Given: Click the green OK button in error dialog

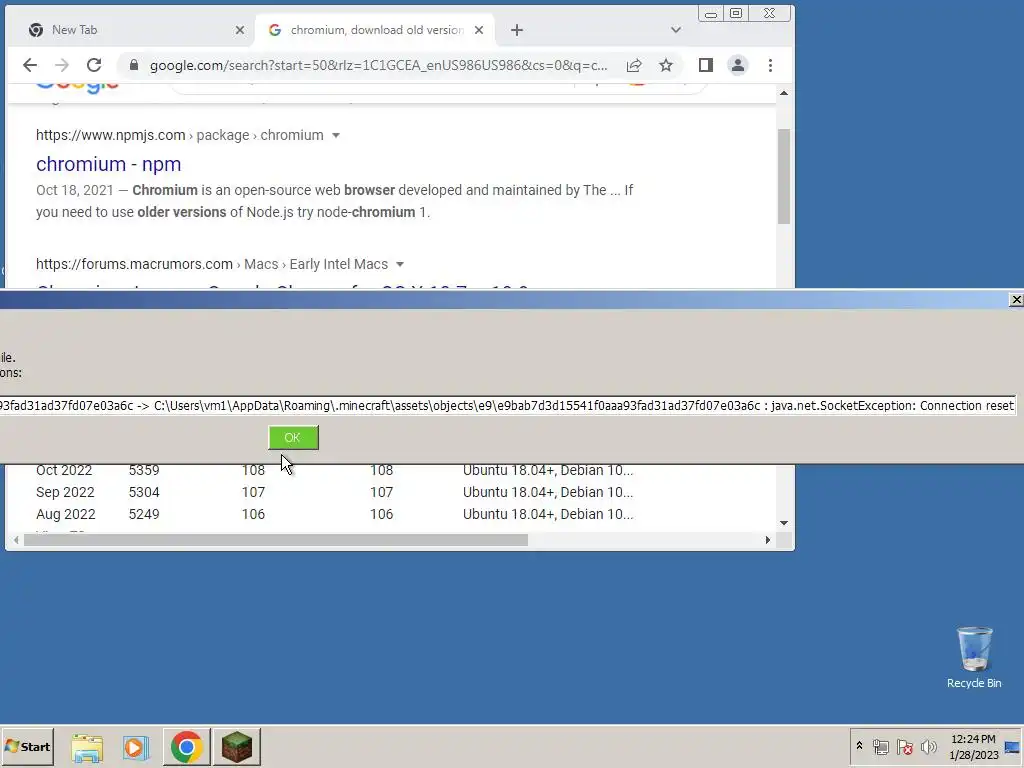Looking at the screenshot, I should [293, 438].
